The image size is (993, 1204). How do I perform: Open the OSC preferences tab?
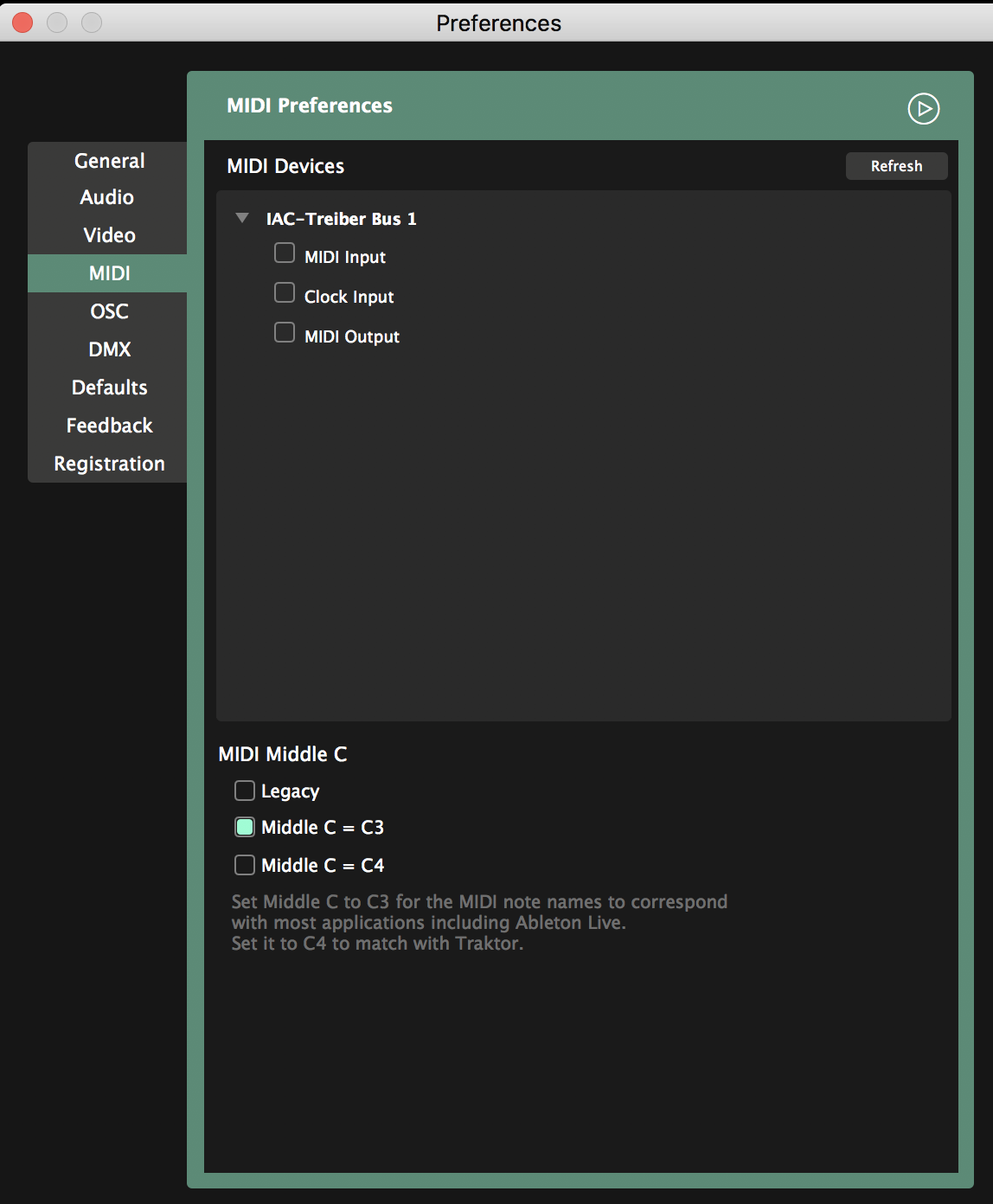pyautogui.click(x=109, y=311)
